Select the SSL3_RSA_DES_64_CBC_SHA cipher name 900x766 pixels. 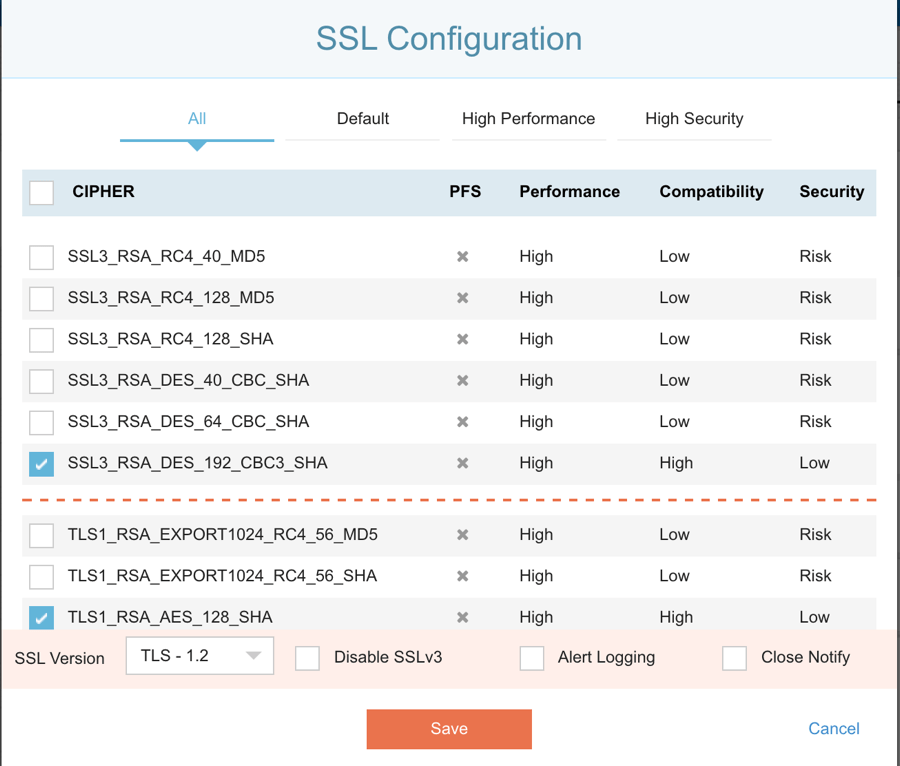(188, 422)
